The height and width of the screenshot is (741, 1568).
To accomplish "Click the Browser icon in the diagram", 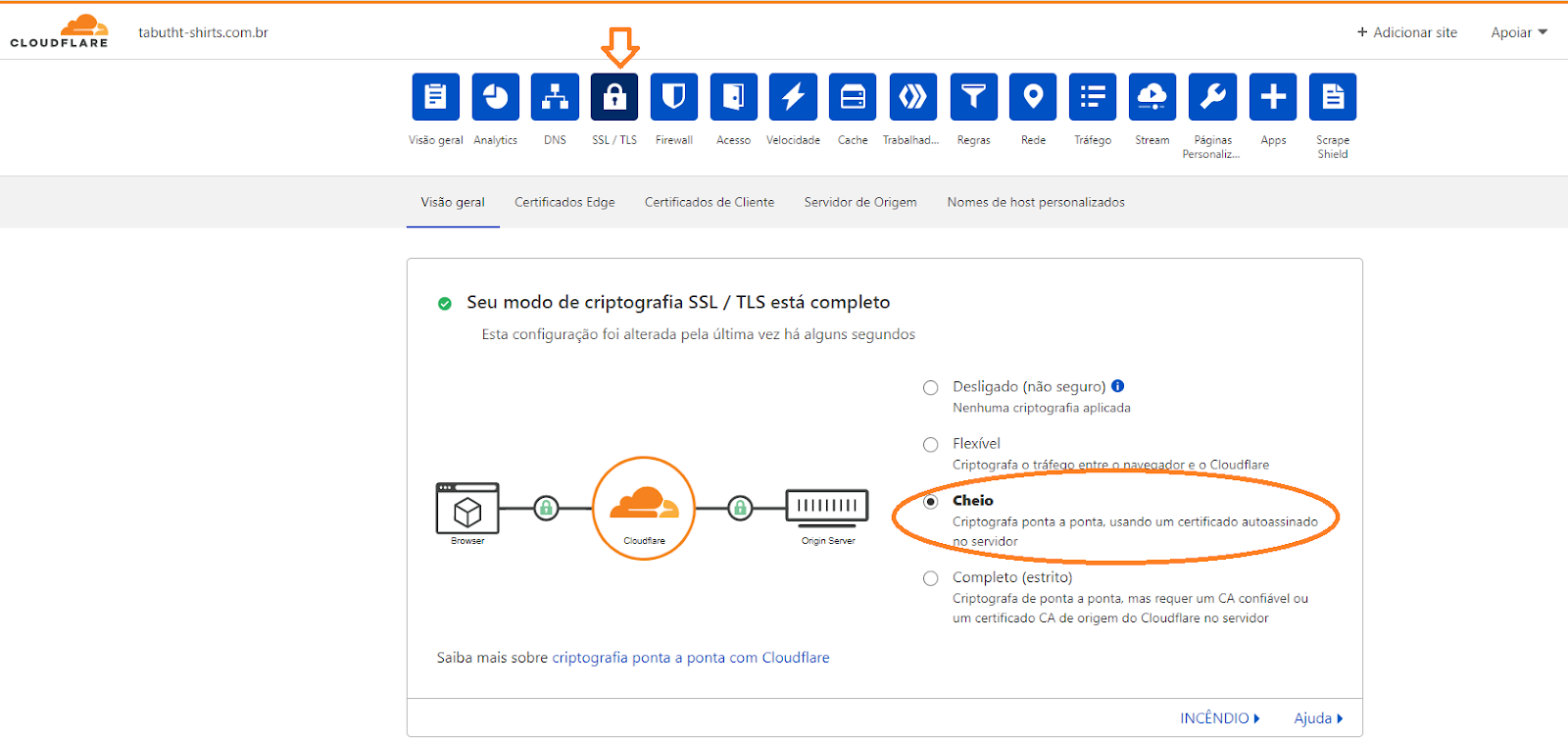I will [467, 509].
